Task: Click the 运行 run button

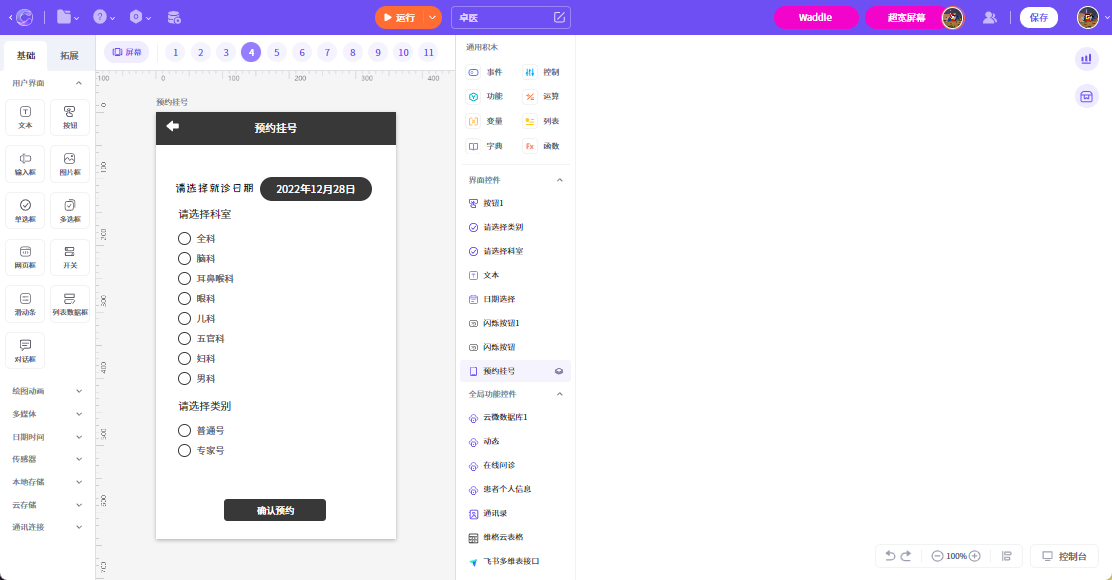Action: point(399,18)
